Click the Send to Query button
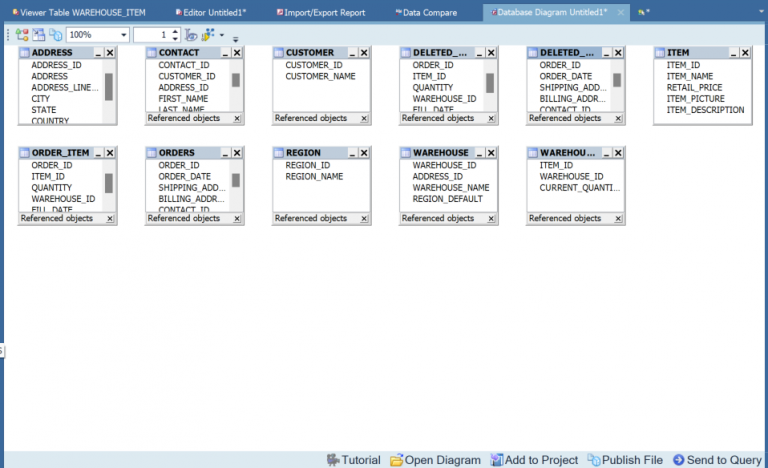Image resolution: width=768 pixels, height=468 pixels. (x=716, y=460)
